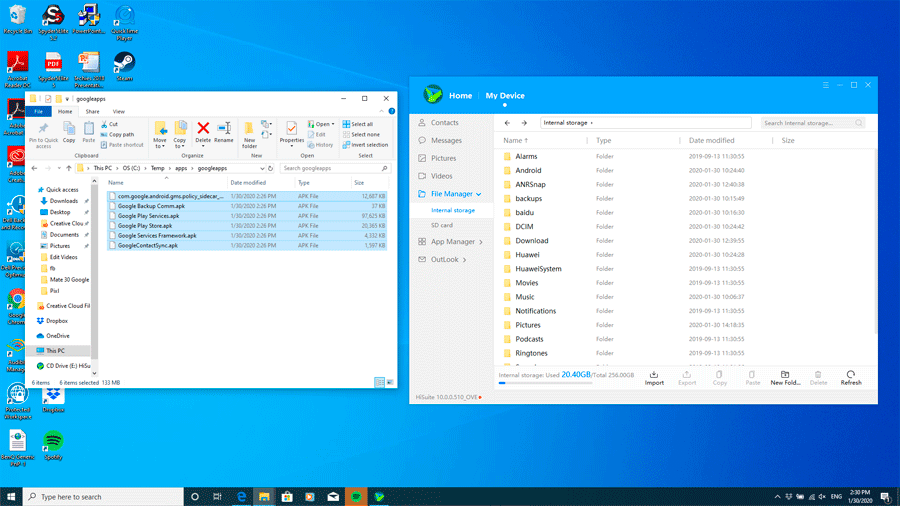Collapse the Explorer ribbon chevron
The image size is (900, 506).
381,111
